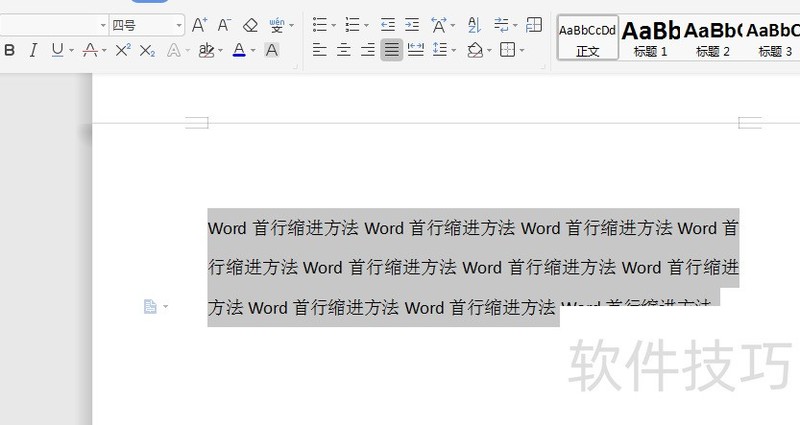
Task: Open tab stops layout icon
Action: pyautogui.click(x=534, y=24)
